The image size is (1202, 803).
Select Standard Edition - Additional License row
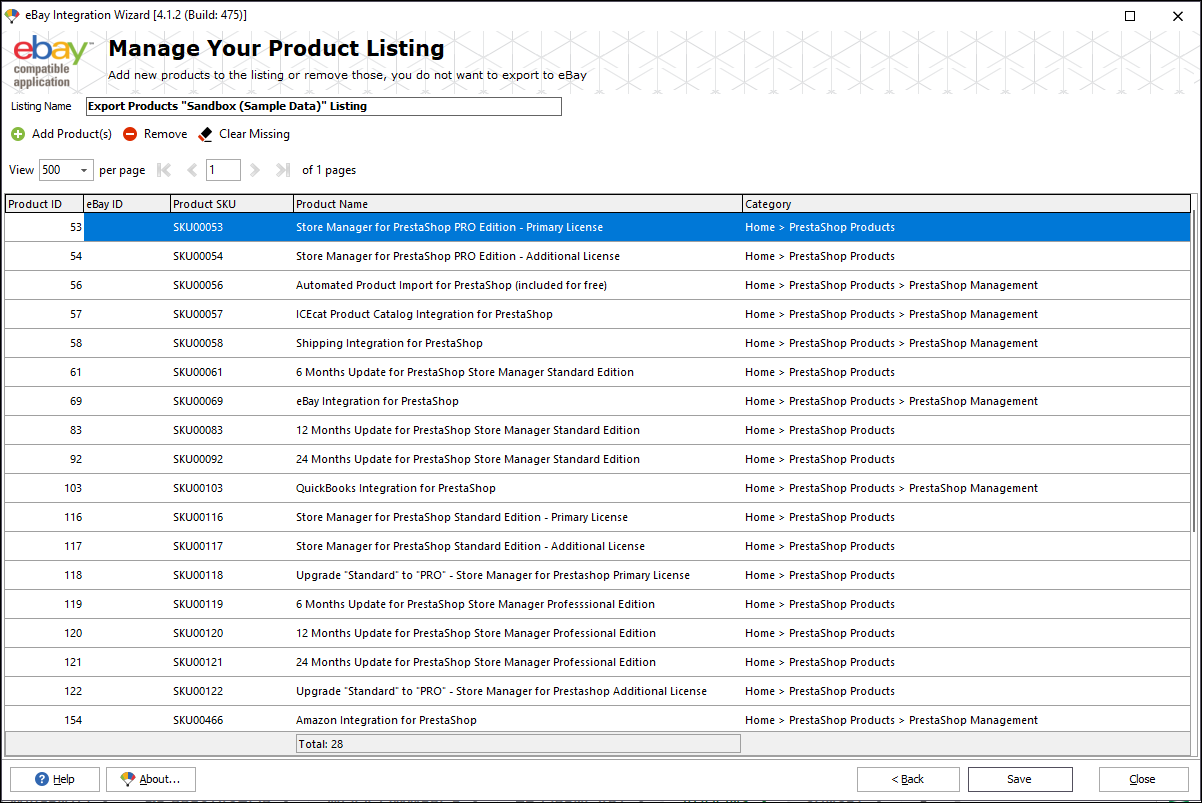click(598, 546)
